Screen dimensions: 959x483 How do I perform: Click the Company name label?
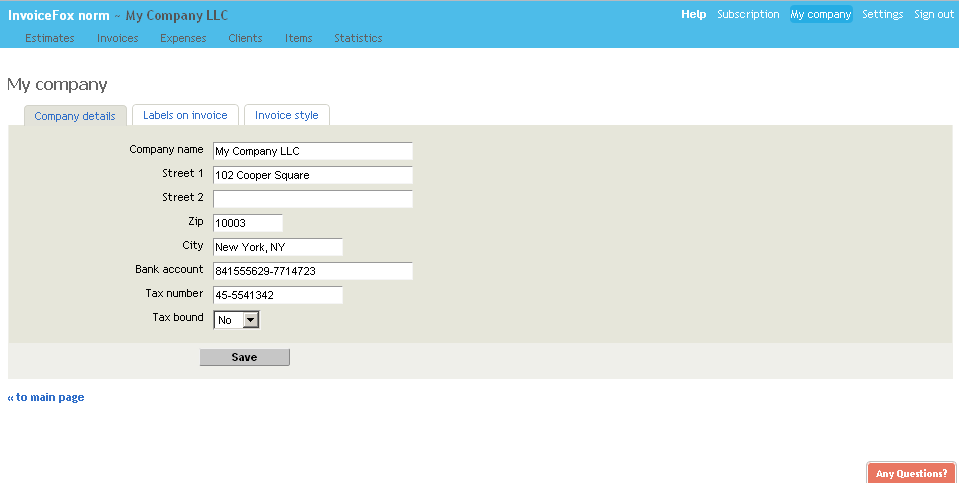(x=166, y=149)
